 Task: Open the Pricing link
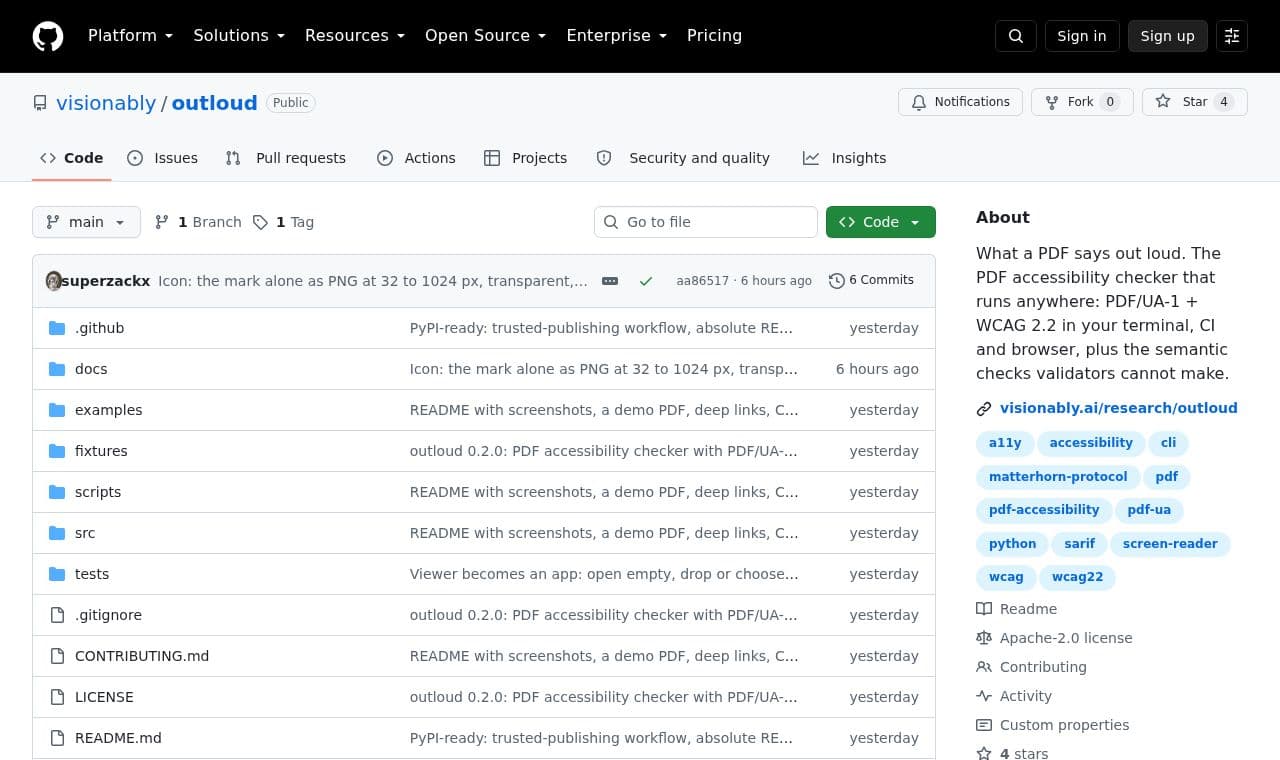coord(714,36)
